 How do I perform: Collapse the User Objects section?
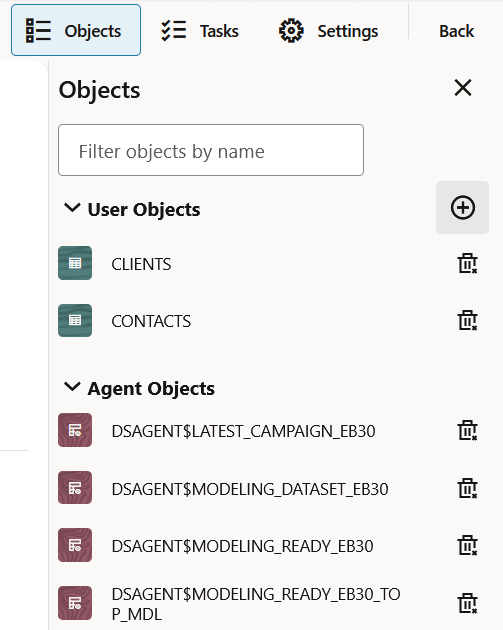point(72,208)
